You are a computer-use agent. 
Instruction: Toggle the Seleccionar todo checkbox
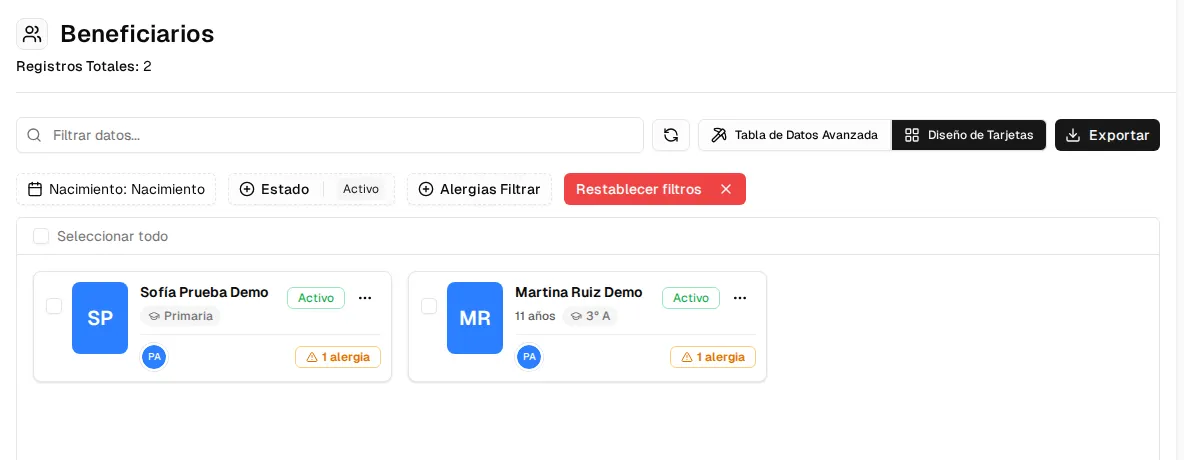41,236
